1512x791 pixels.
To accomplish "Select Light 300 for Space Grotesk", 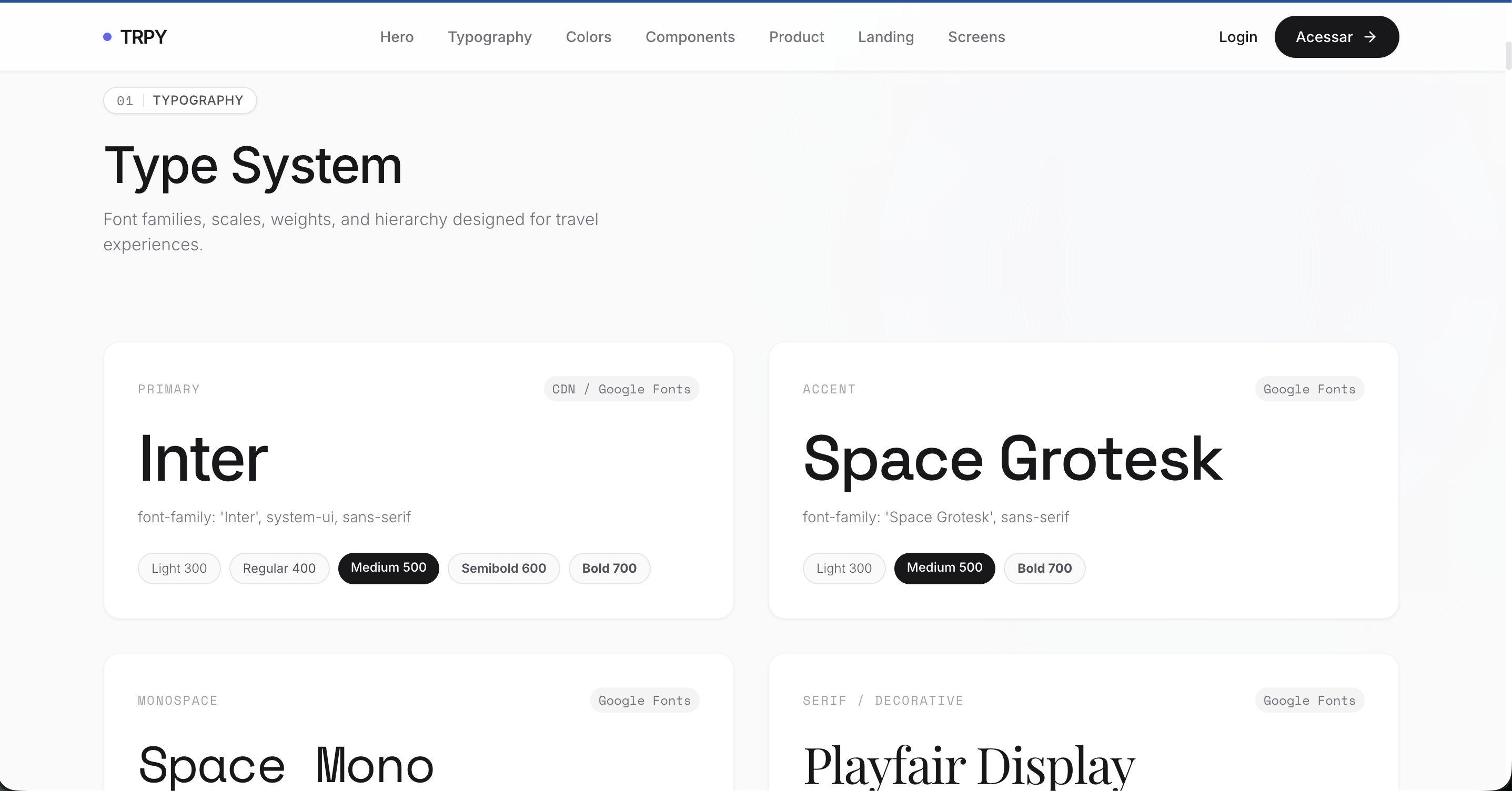I will (844, 569).
